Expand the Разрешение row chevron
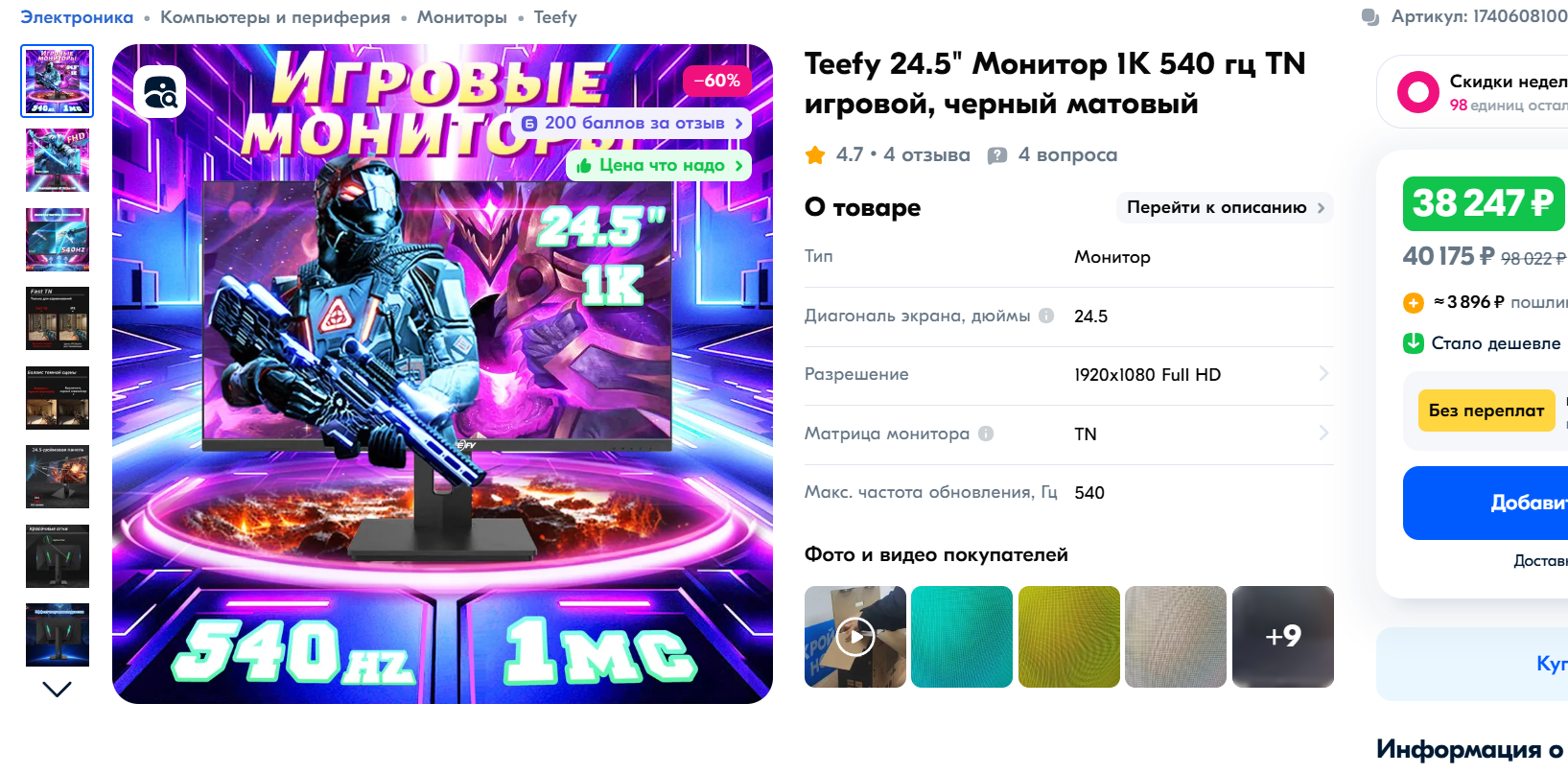This screenshot has width=1568, height=774. [x=1323, y=374]
